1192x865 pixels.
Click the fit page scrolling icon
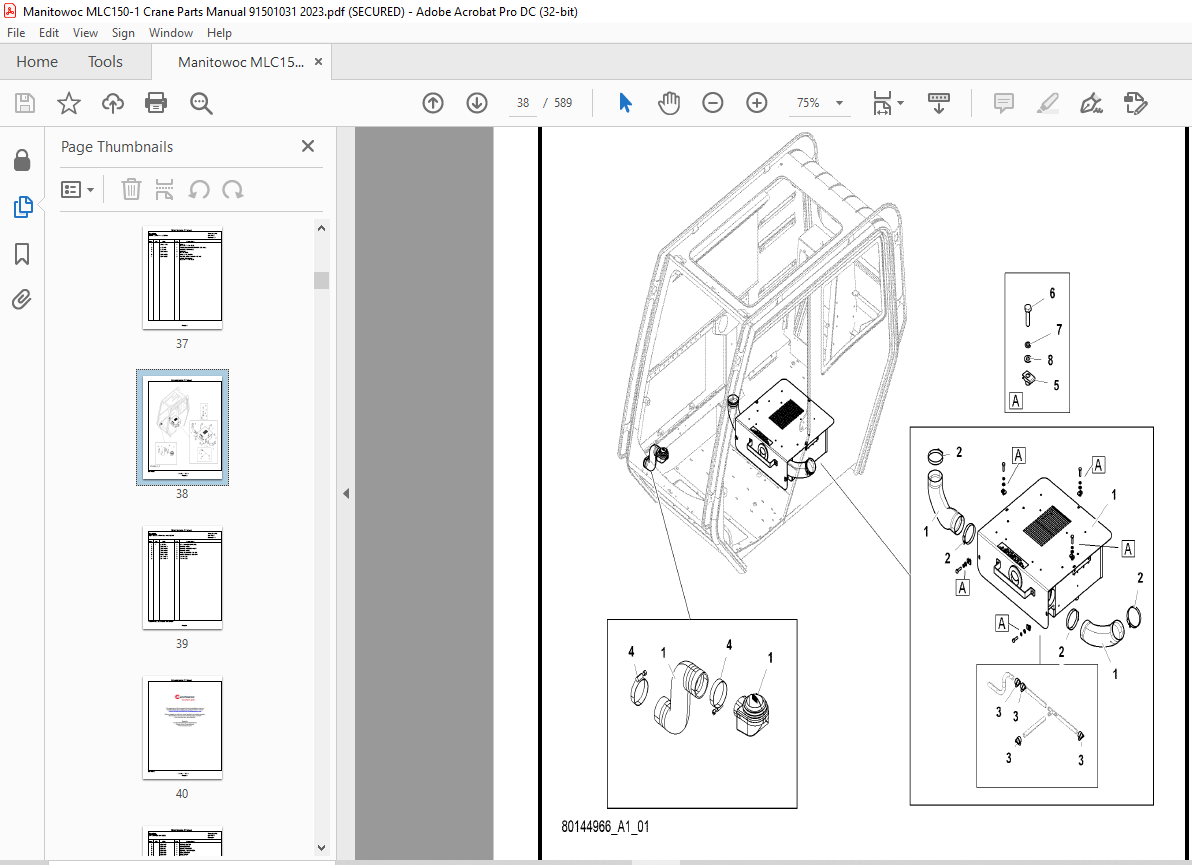coord(883,103)
